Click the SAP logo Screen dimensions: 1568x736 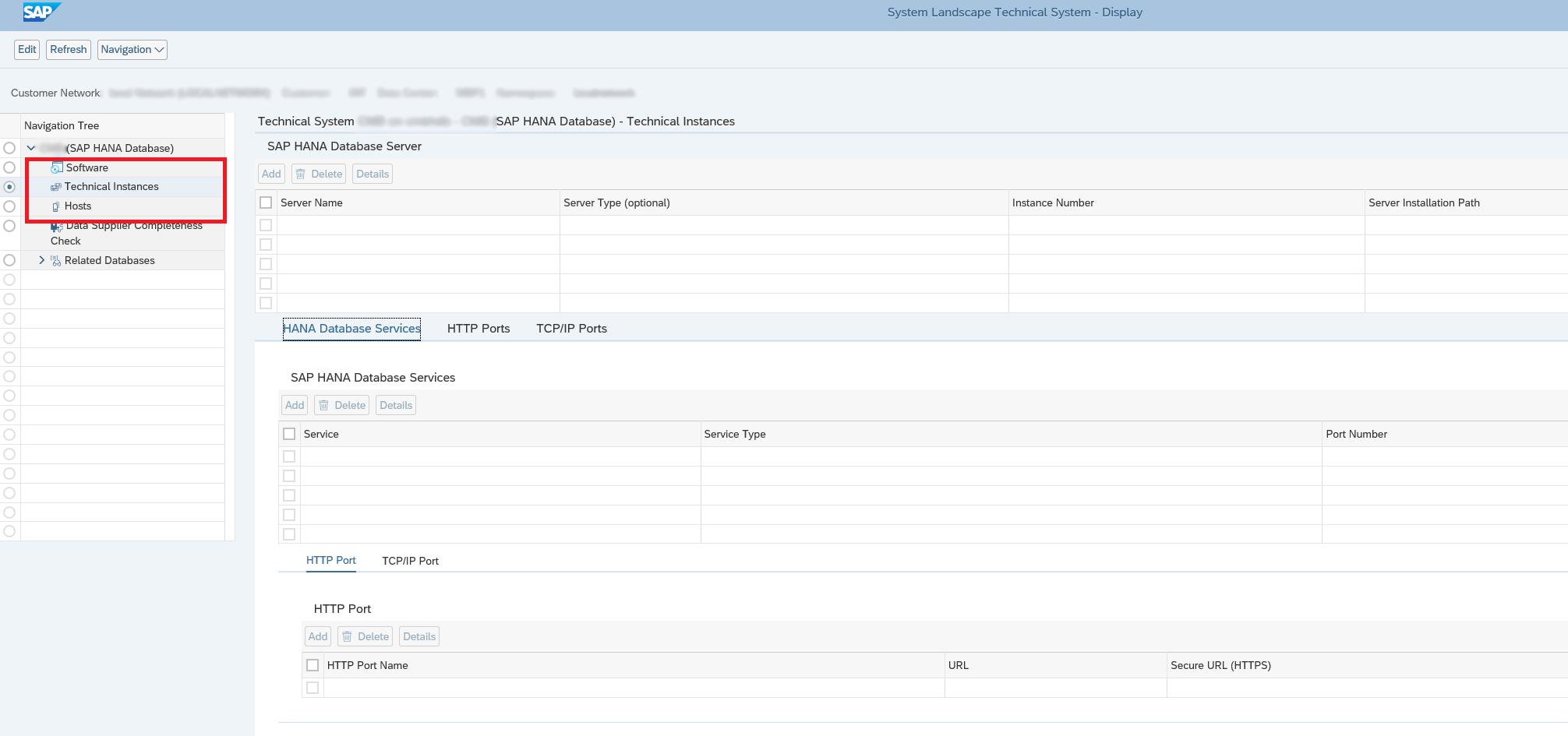click(41, 12)
